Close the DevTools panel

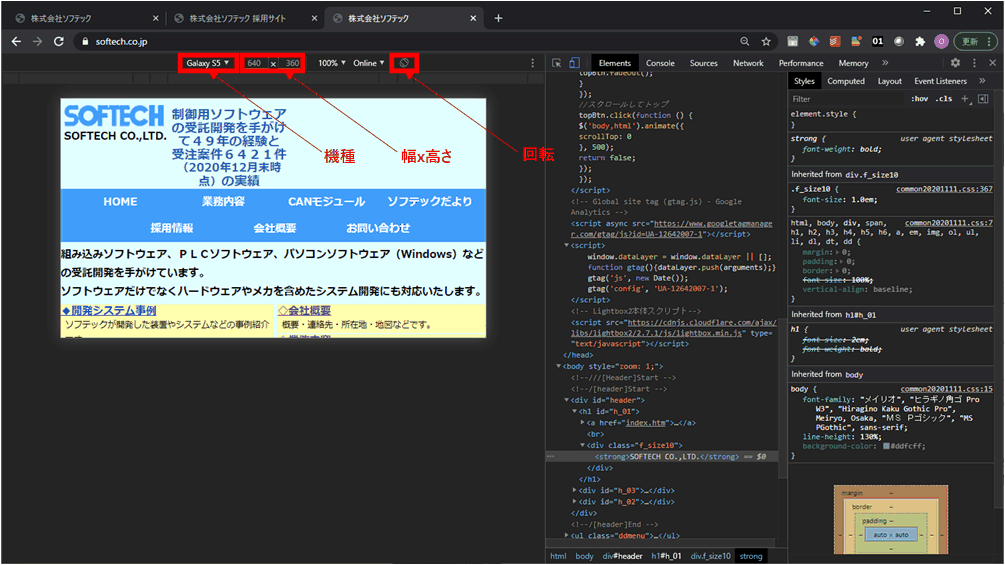click(x=992, y=63)
